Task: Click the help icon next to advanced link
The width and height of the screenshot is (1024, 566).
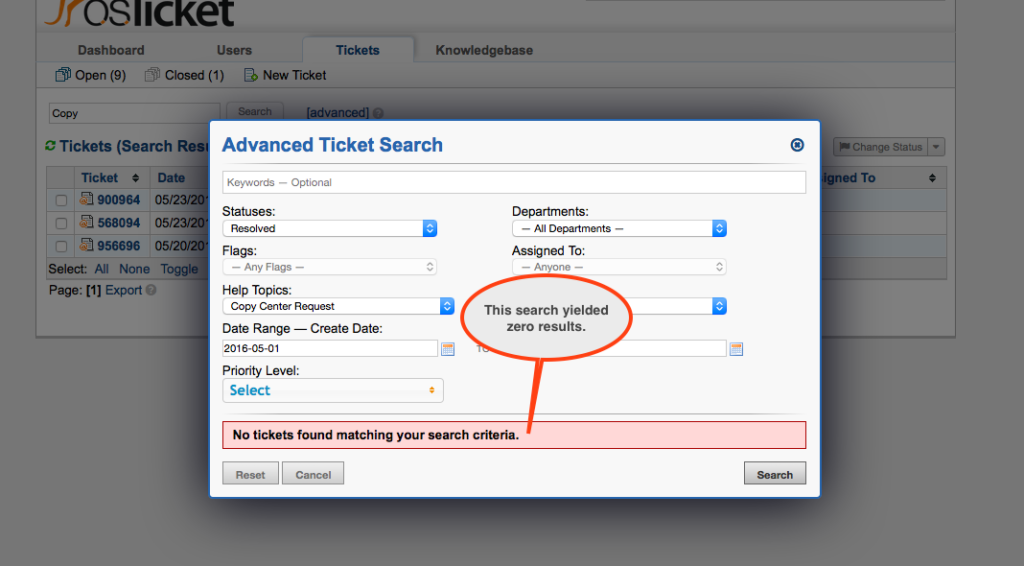Action: 377,113
